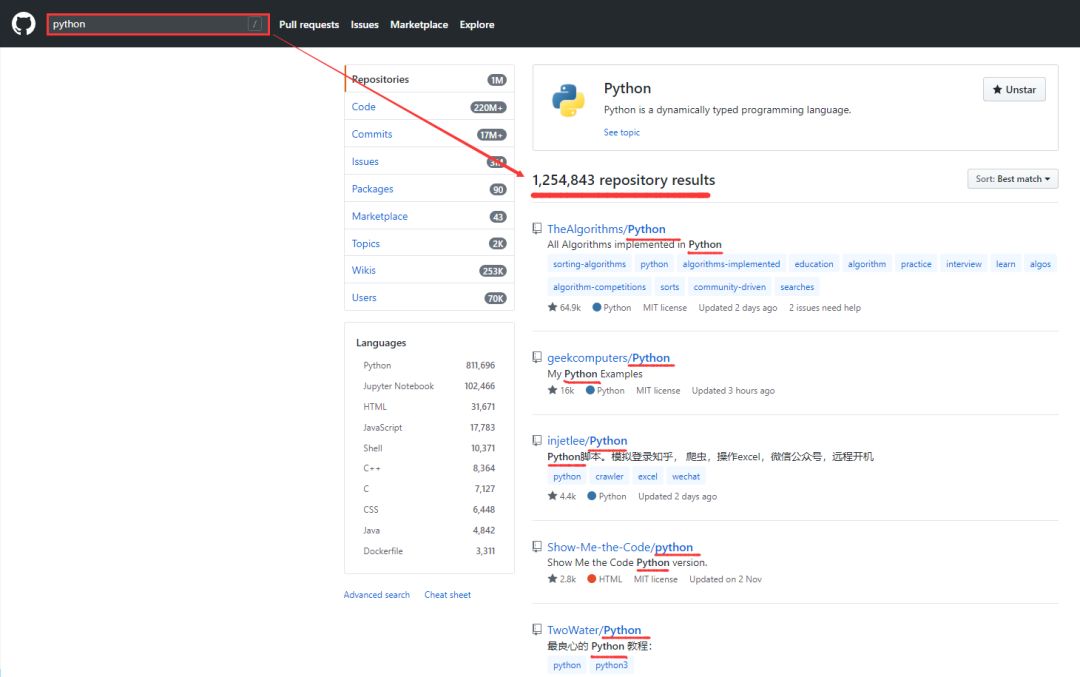Click the sorting-algorithms topic tag
1080x677 pixels.
(590, 264)
